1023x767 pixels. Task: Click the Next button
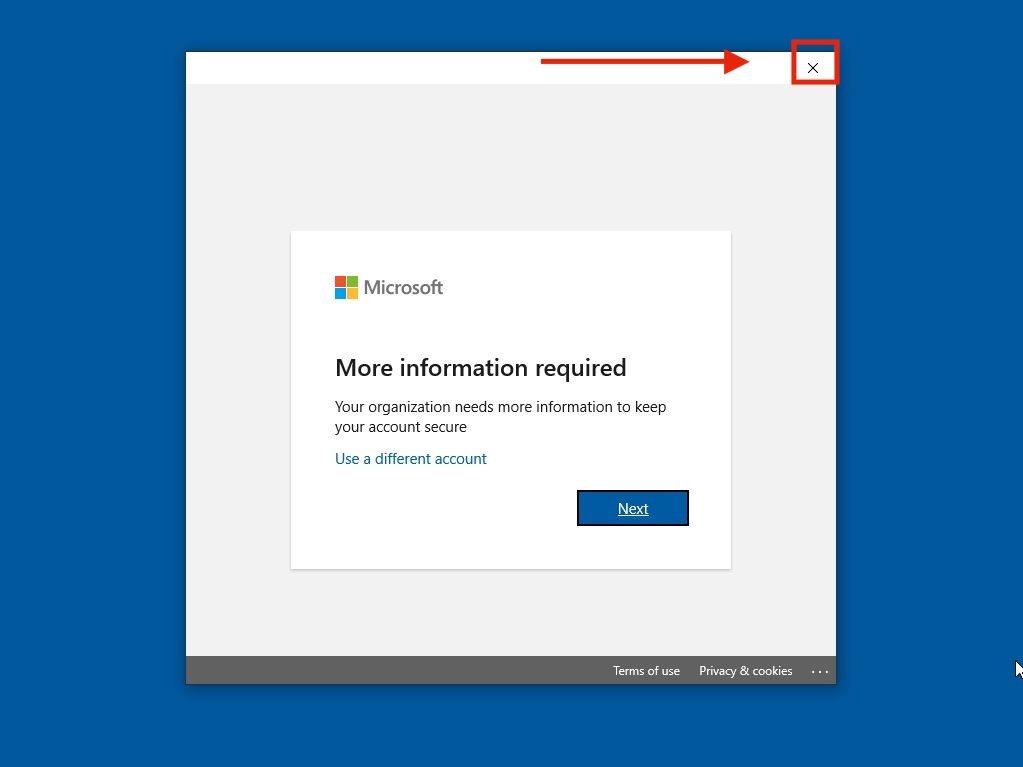click(x=633, y=508)
